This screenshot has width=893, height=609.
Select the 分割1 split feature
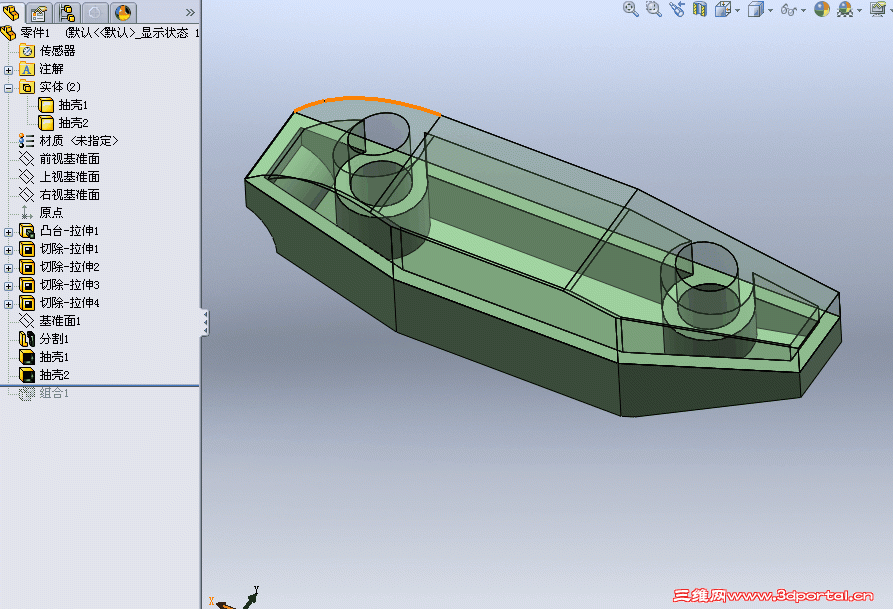pos(44,339)
